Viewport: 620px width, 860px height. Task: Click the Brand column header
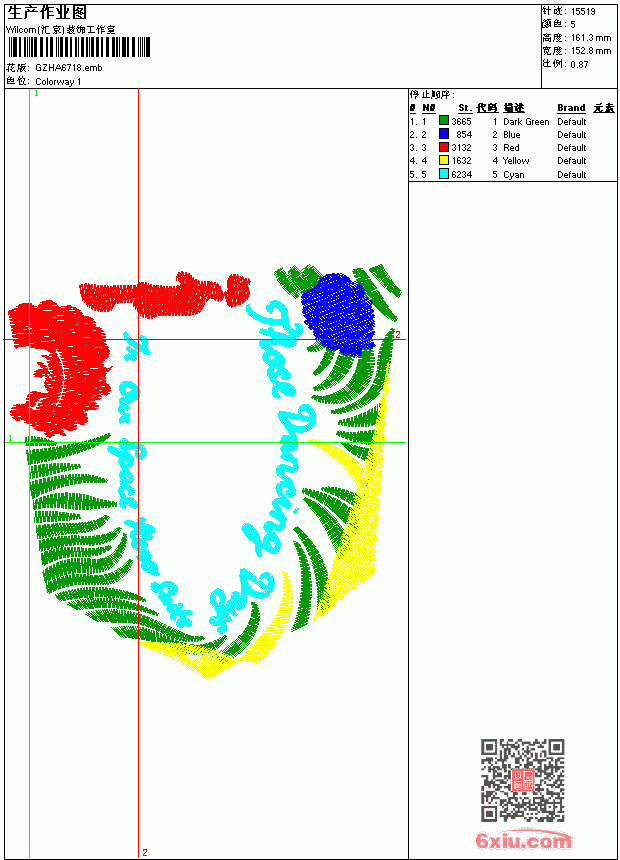(x=571, y=108)
